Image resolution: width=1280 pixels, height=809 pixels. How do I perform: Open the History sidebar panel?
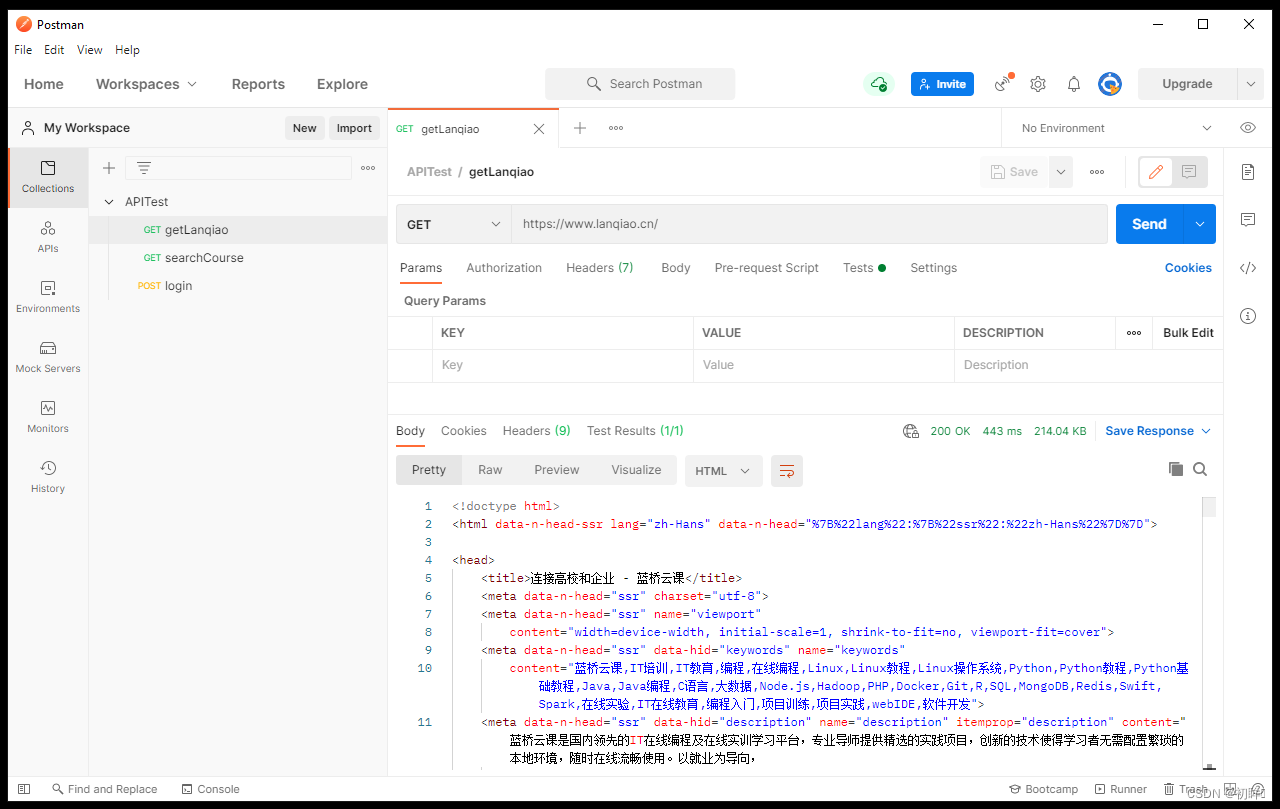[48, 477]
